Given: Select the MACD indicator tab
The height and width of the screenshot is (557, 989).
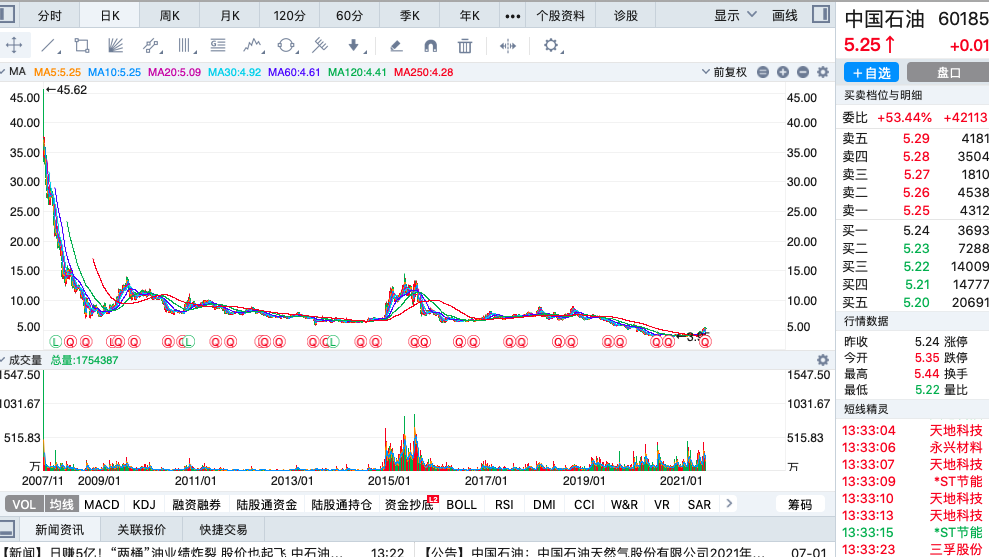Looking at the screenshot, I should (102, 504).
